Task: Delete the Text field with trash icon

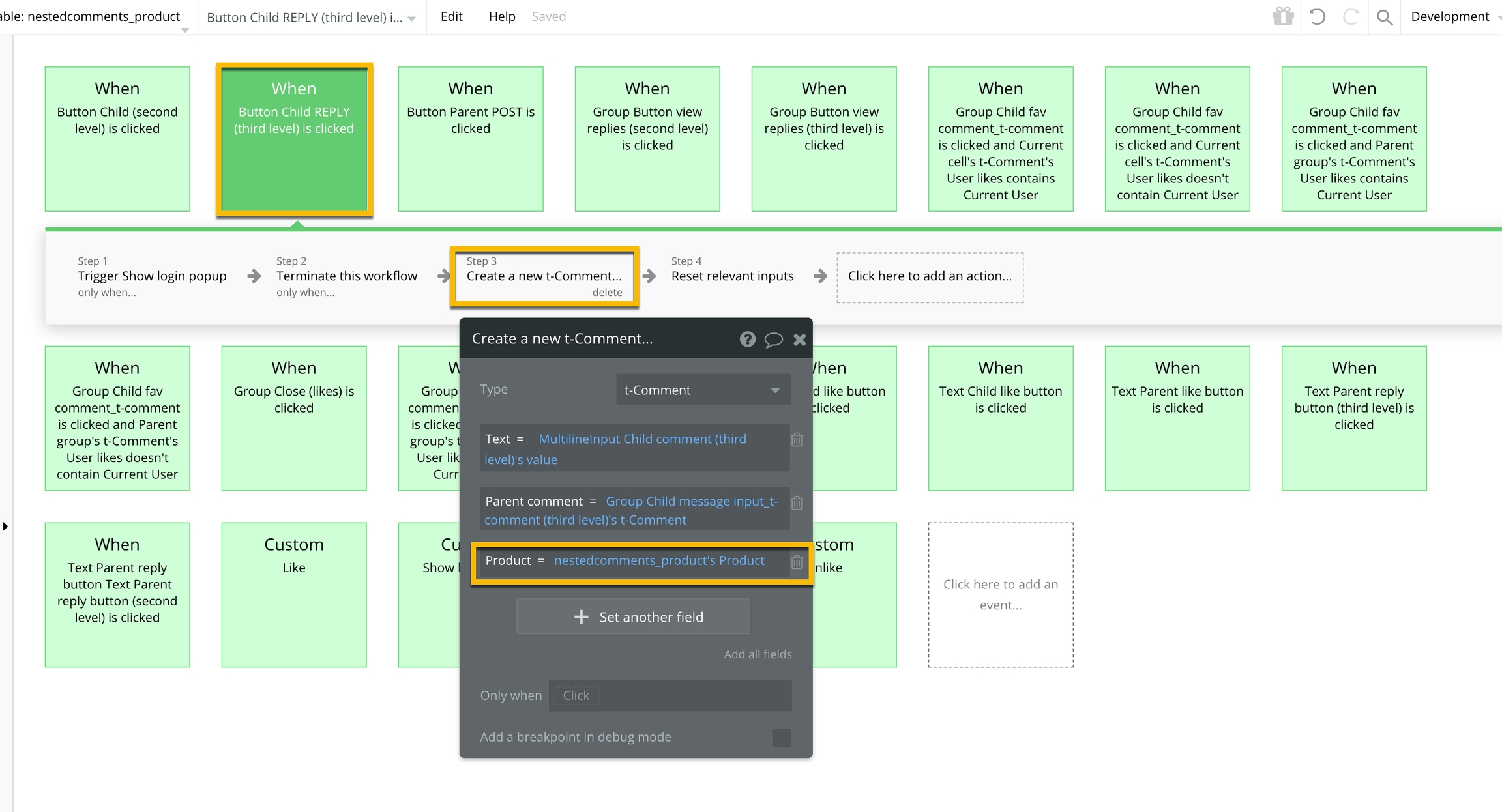Action: tap(797, 440)
